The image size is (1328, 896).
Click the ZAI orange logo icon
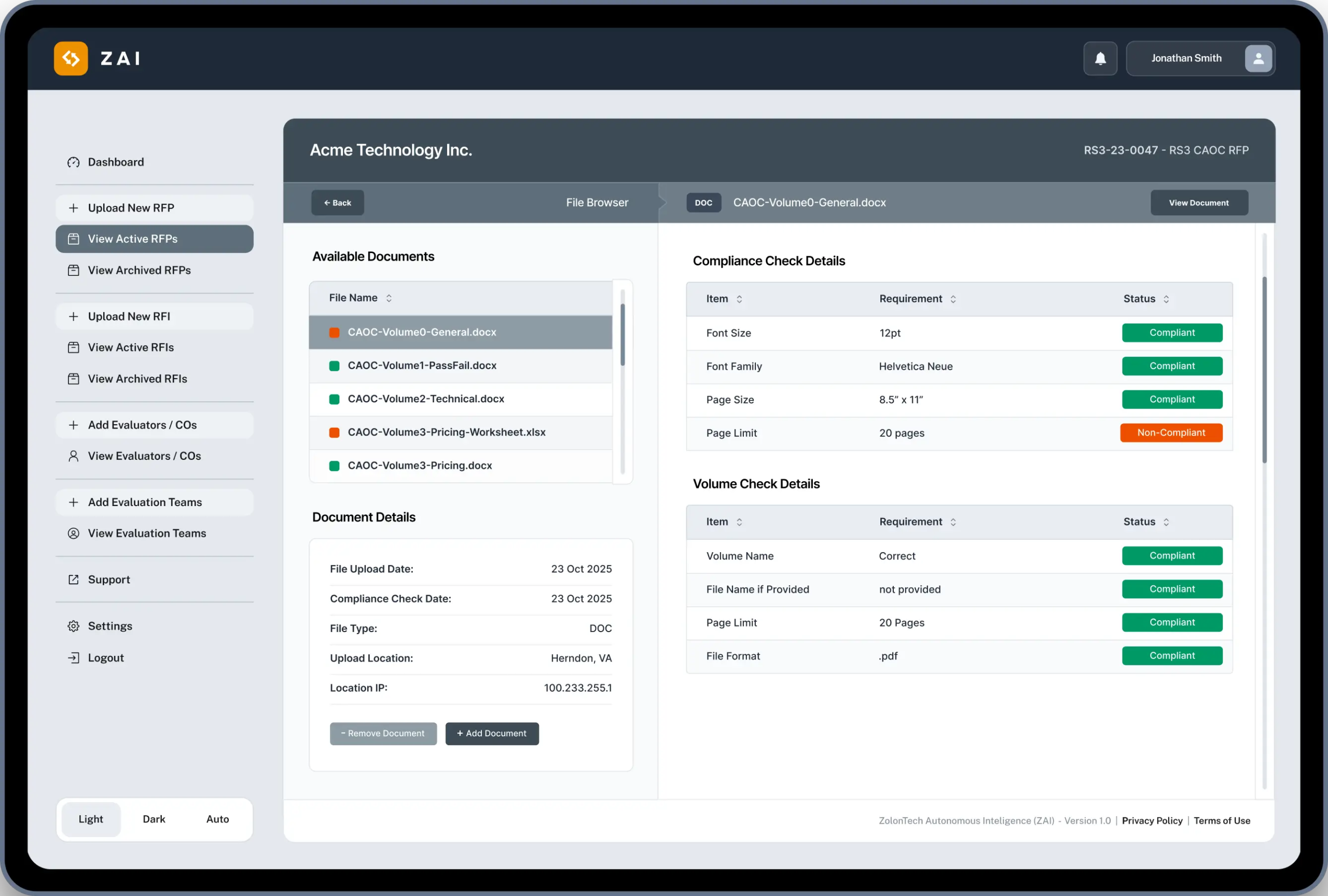[71, 58]
